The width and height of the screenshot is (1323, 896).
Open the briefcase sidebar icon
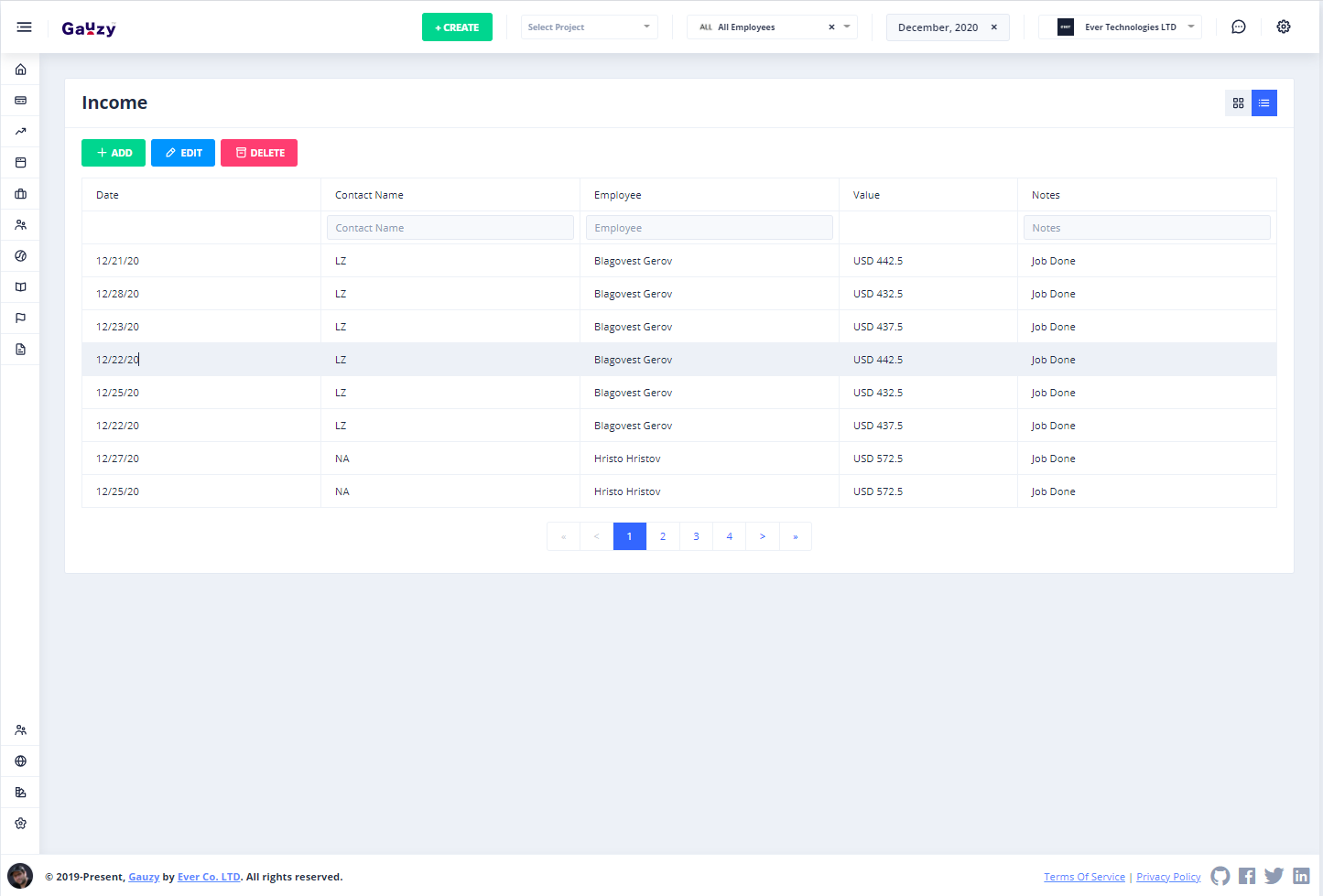tap(20, 194)
